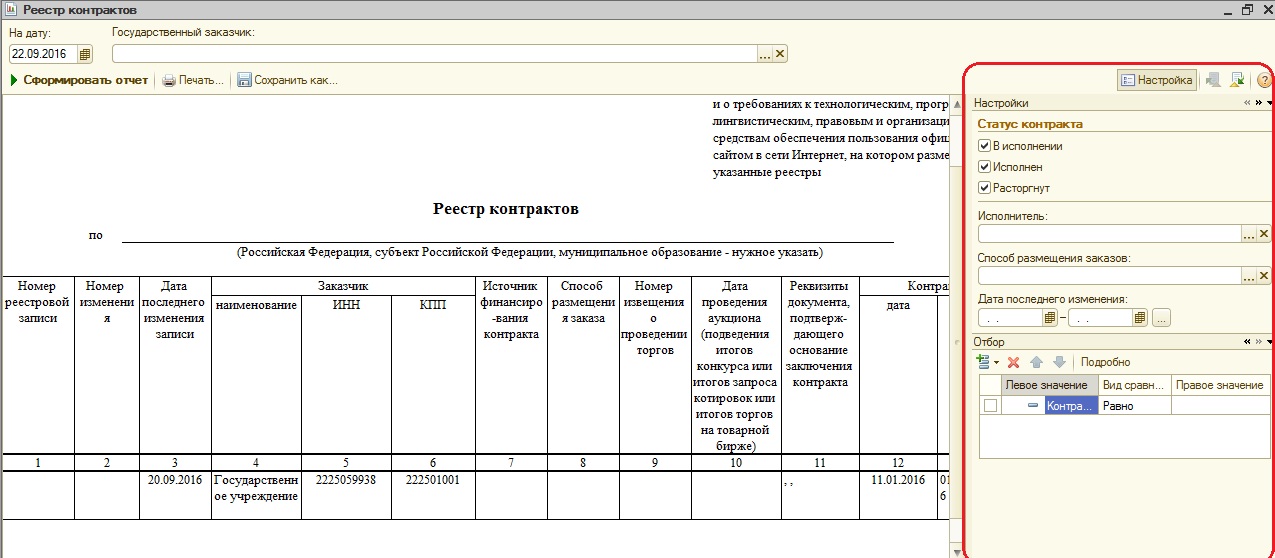The height and width of the screenshot is (558, 1275).
Task: Open the Печать... print command
Action: pyautogui.click(x=193, y=80)
